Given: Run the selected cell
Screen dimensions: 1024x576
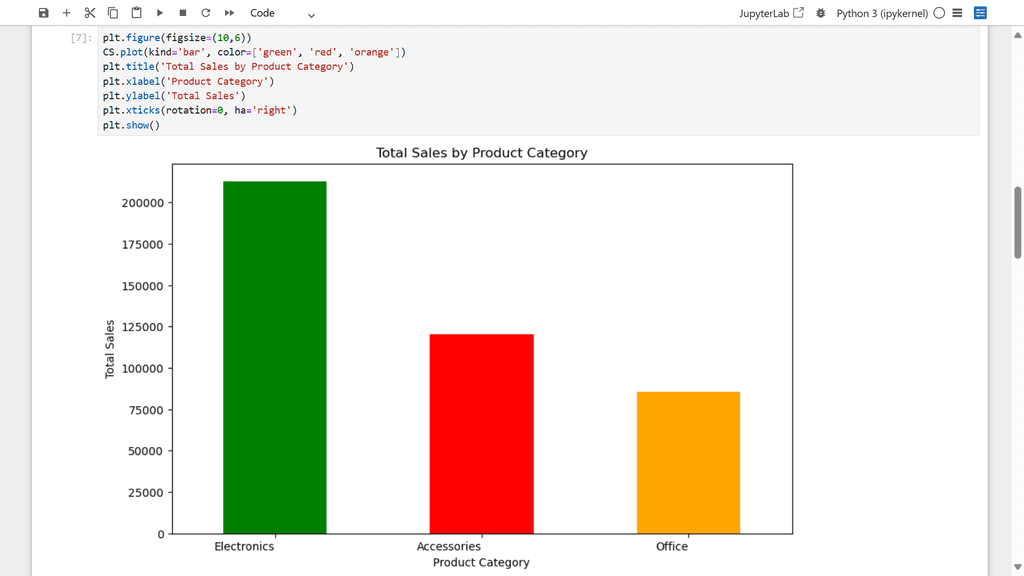Looking at the screenshot, I should (x=160, y=13).
